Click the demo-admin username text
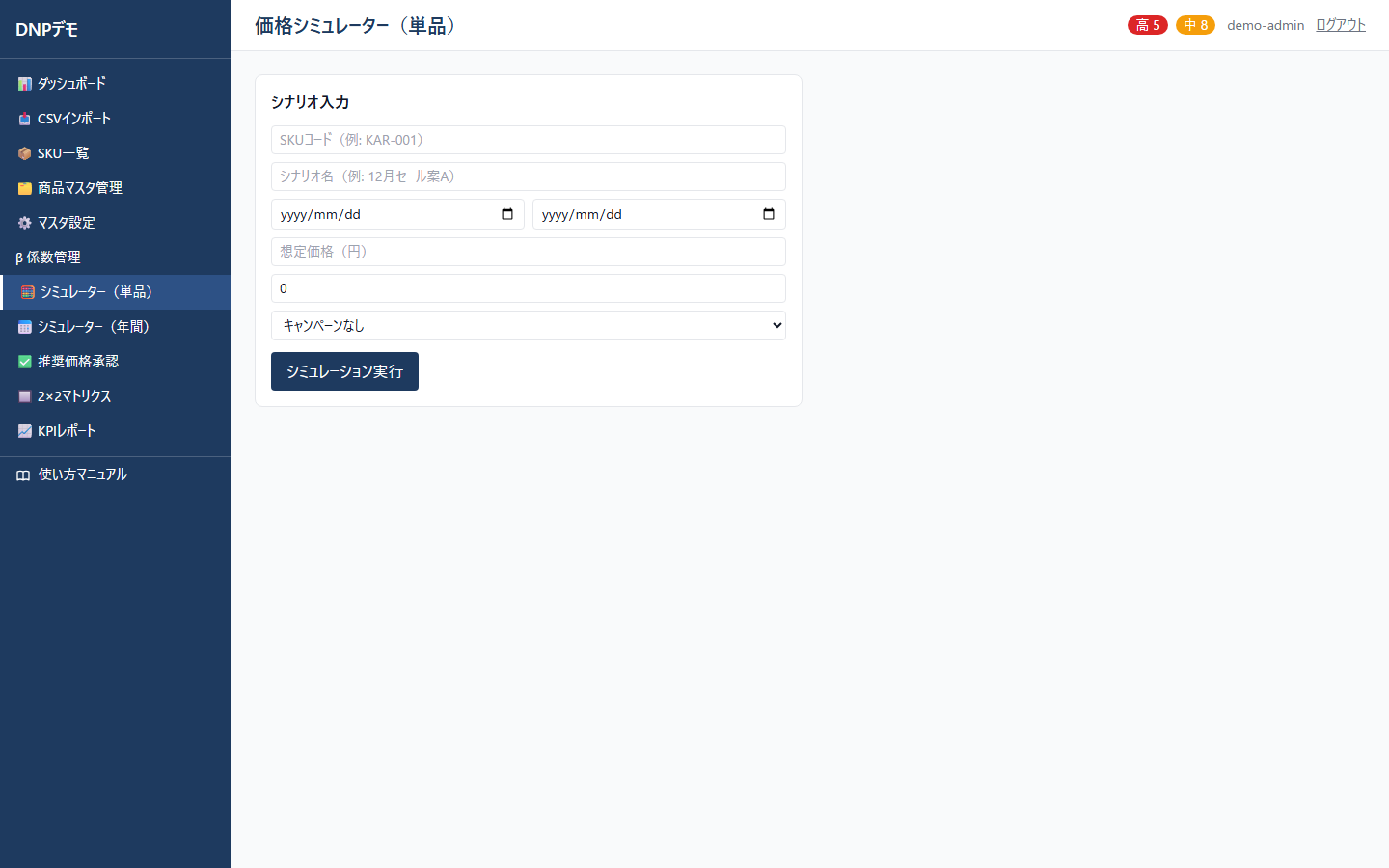 [x=1266, y=25]
